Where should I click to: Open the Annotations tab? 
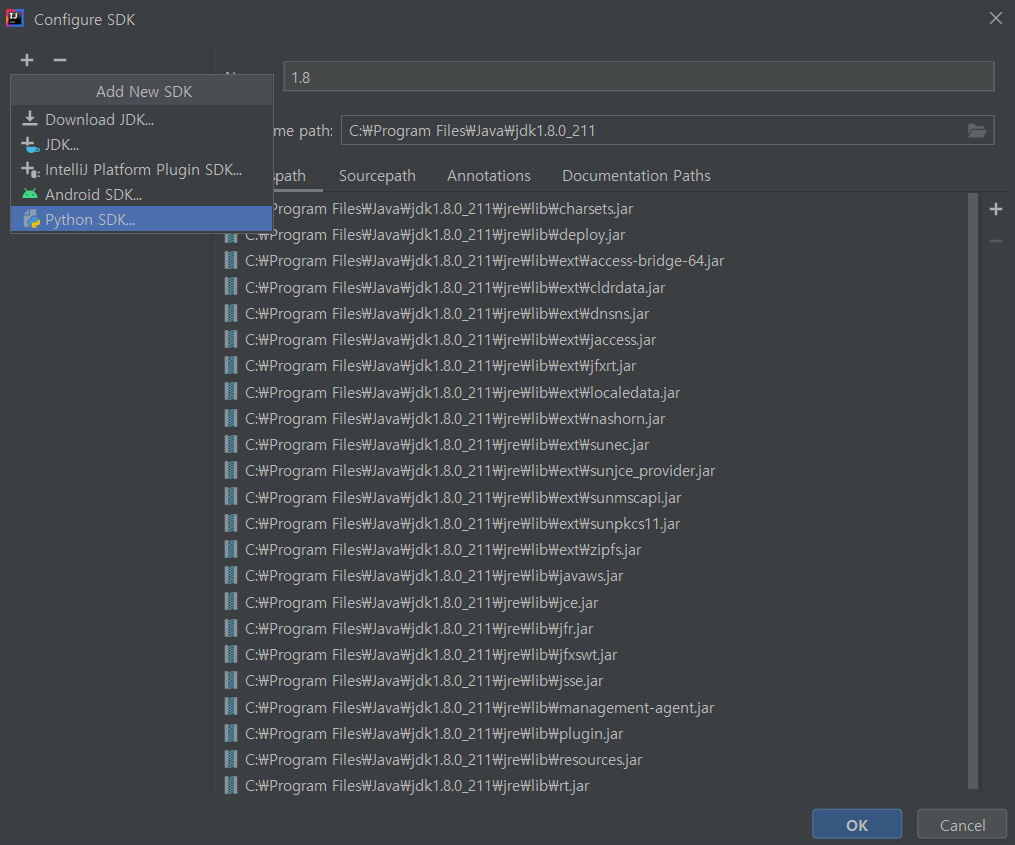(489, 176)
